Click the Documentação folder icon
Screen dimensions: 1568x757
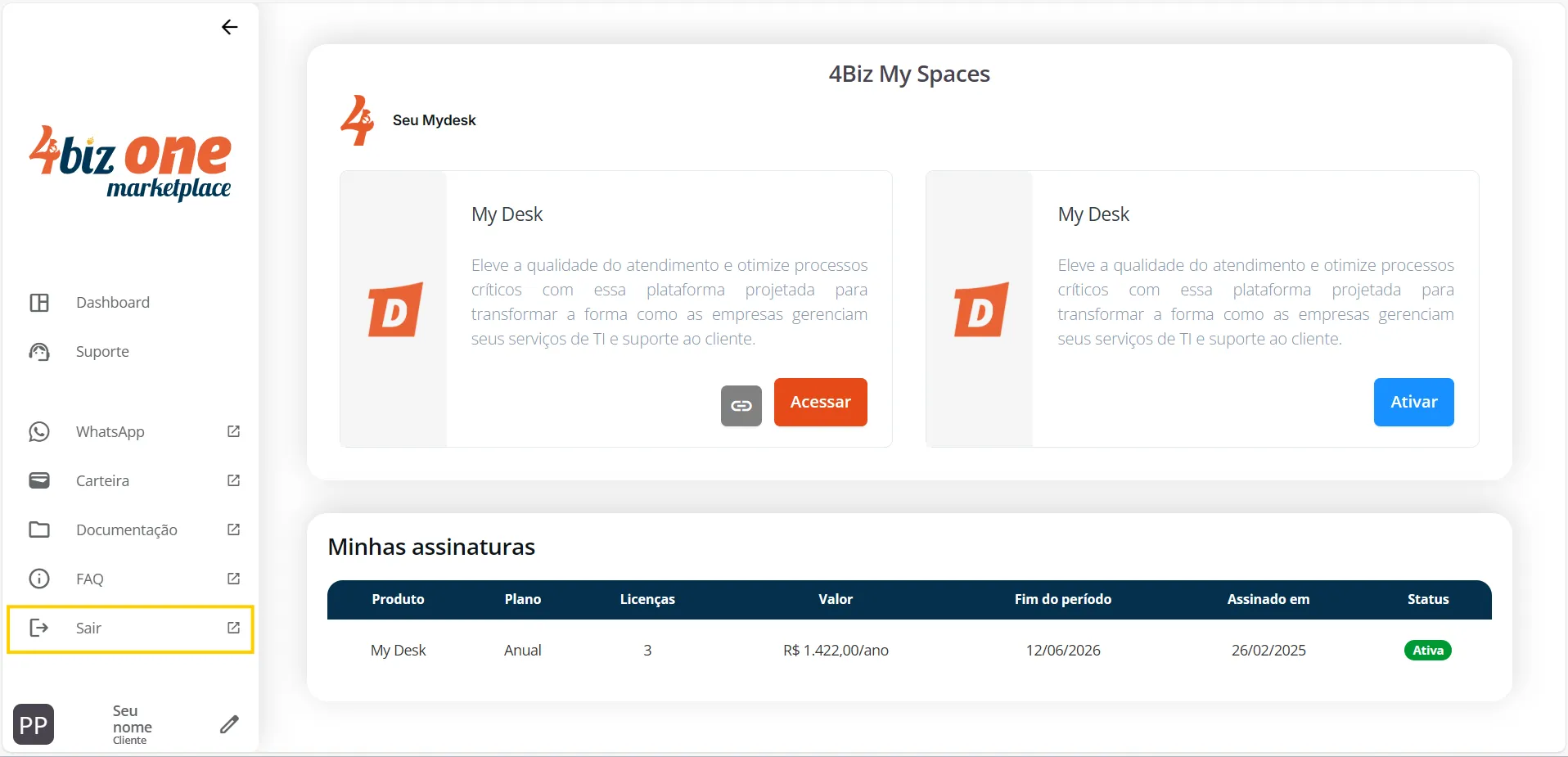point(39,529)
